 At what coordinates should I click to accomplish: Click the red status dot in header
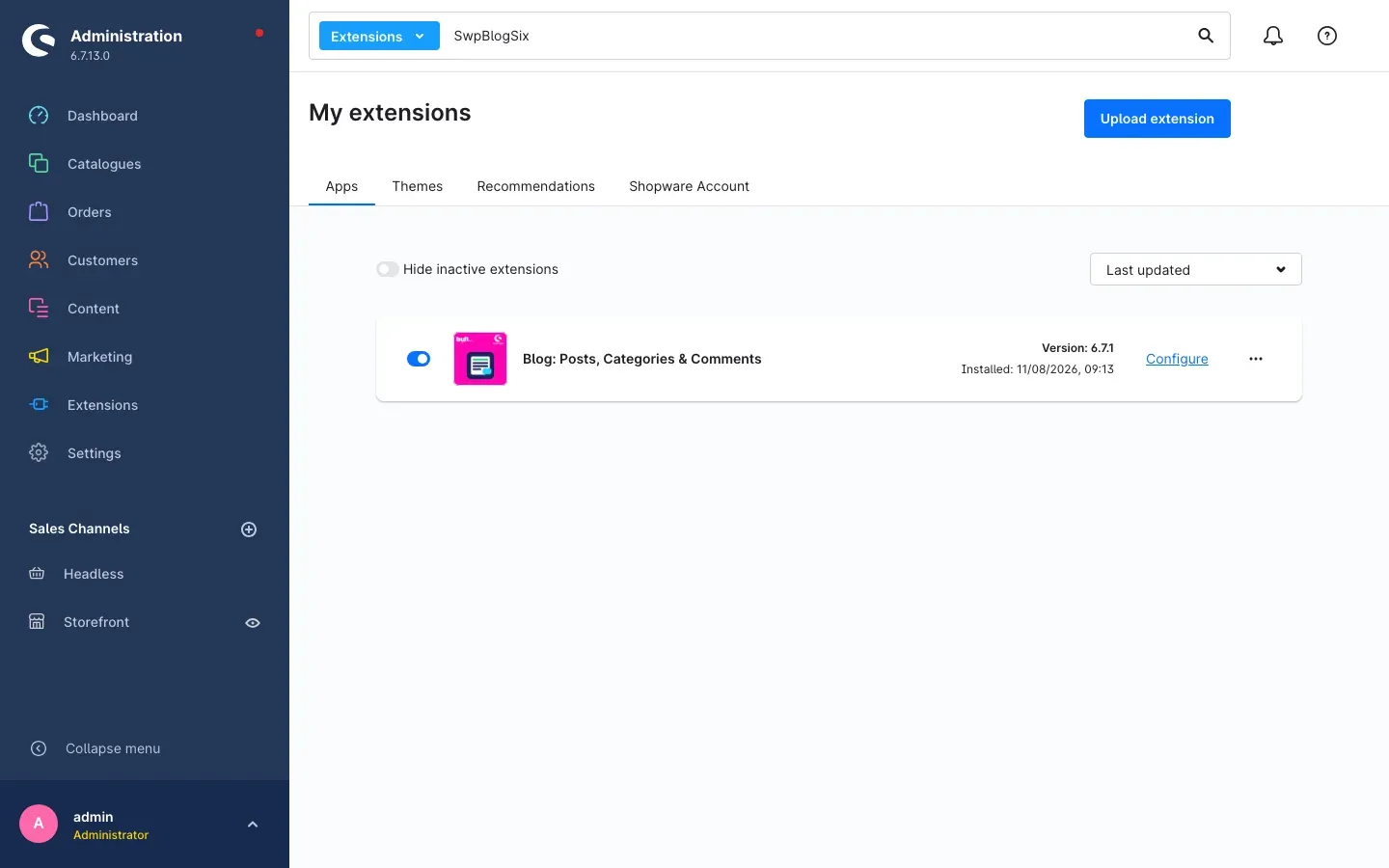[259, 33]
